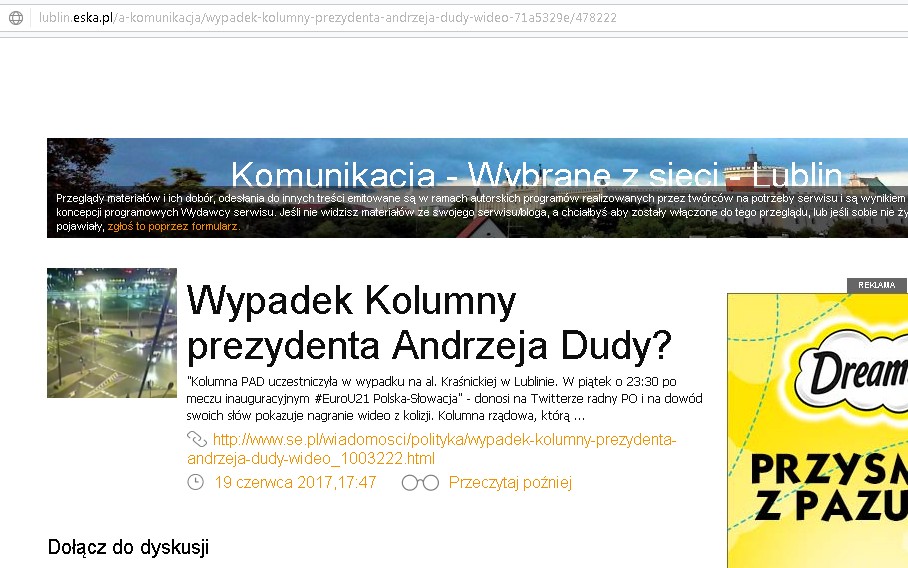Click the glasses read-later icon

coord(420,483)
